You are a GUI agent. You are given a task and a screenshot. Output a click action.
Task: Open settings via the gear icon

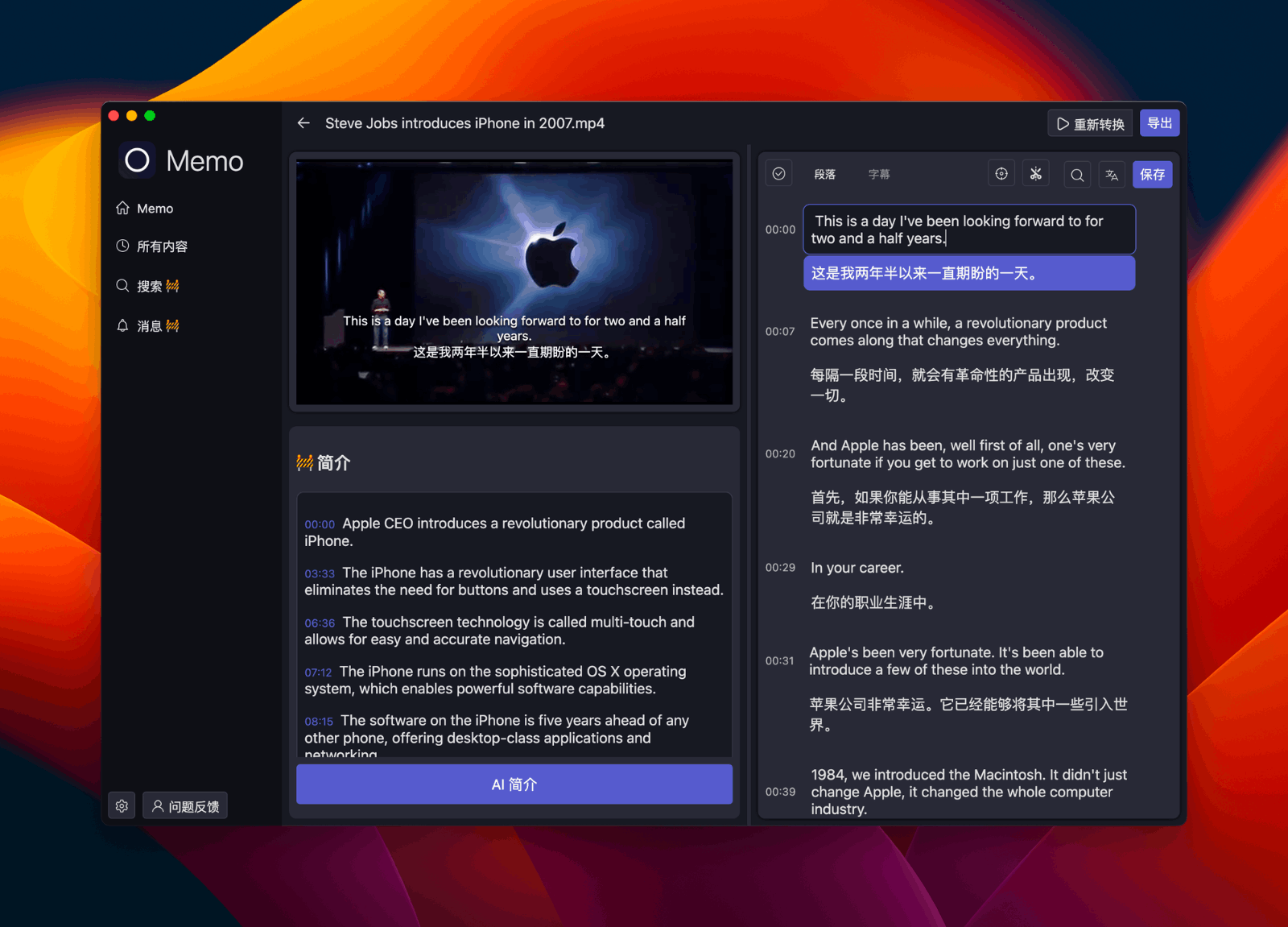pos(122,805)
